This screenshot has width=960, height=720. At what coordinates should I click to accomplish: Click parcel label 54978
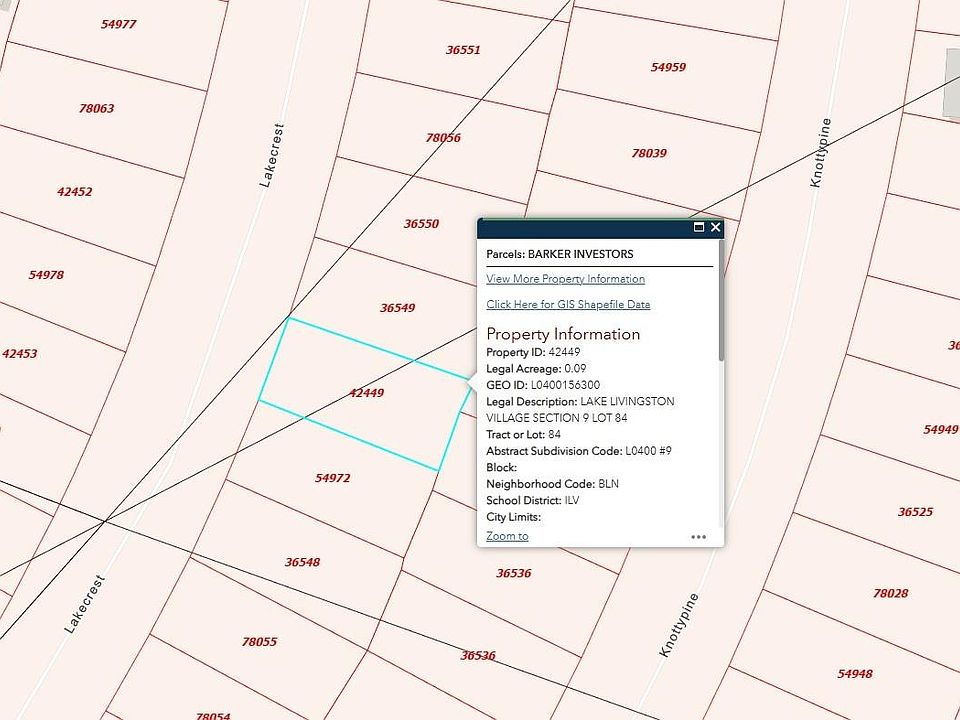pos(46,275)
